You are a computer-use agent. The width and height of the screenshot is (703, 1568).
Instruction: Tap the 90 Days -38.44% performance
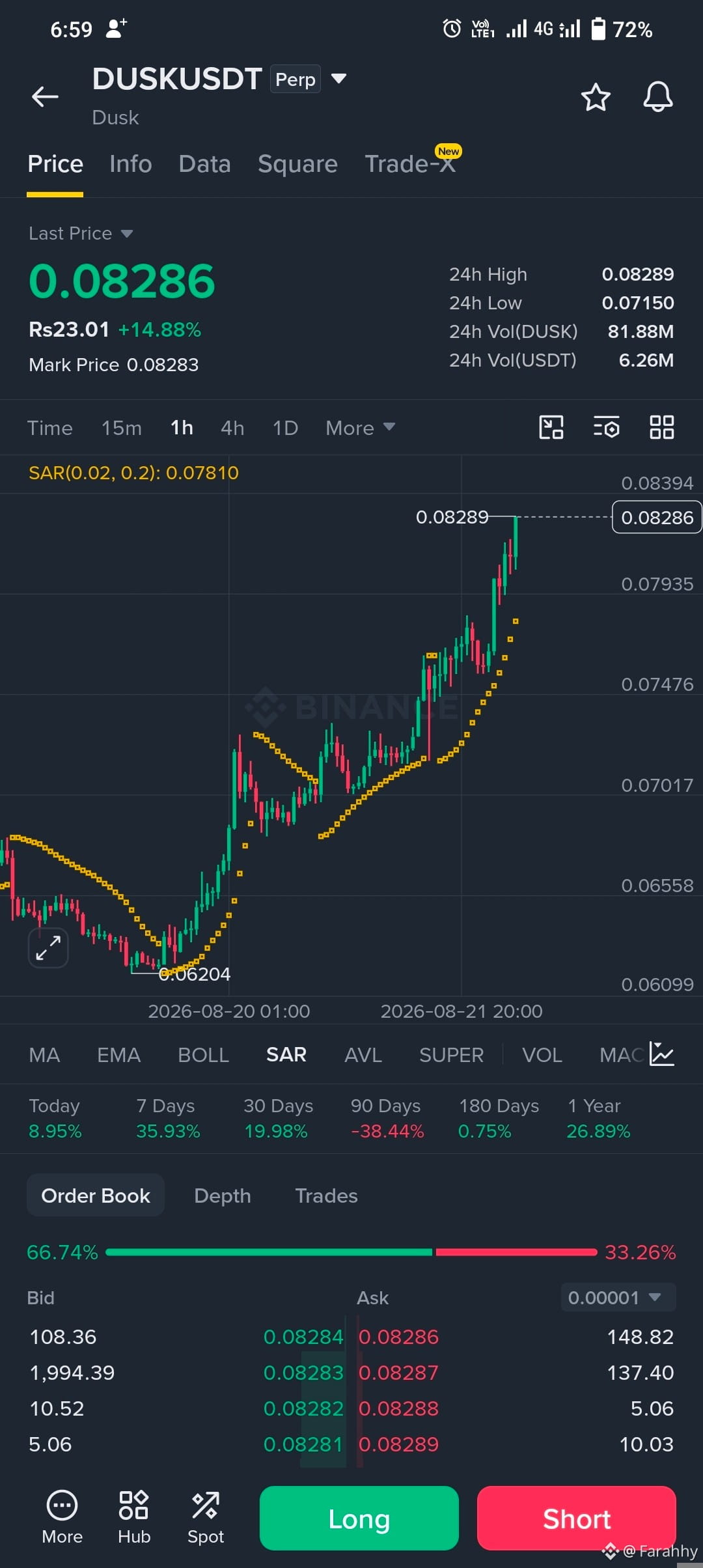click(387, 1119)
